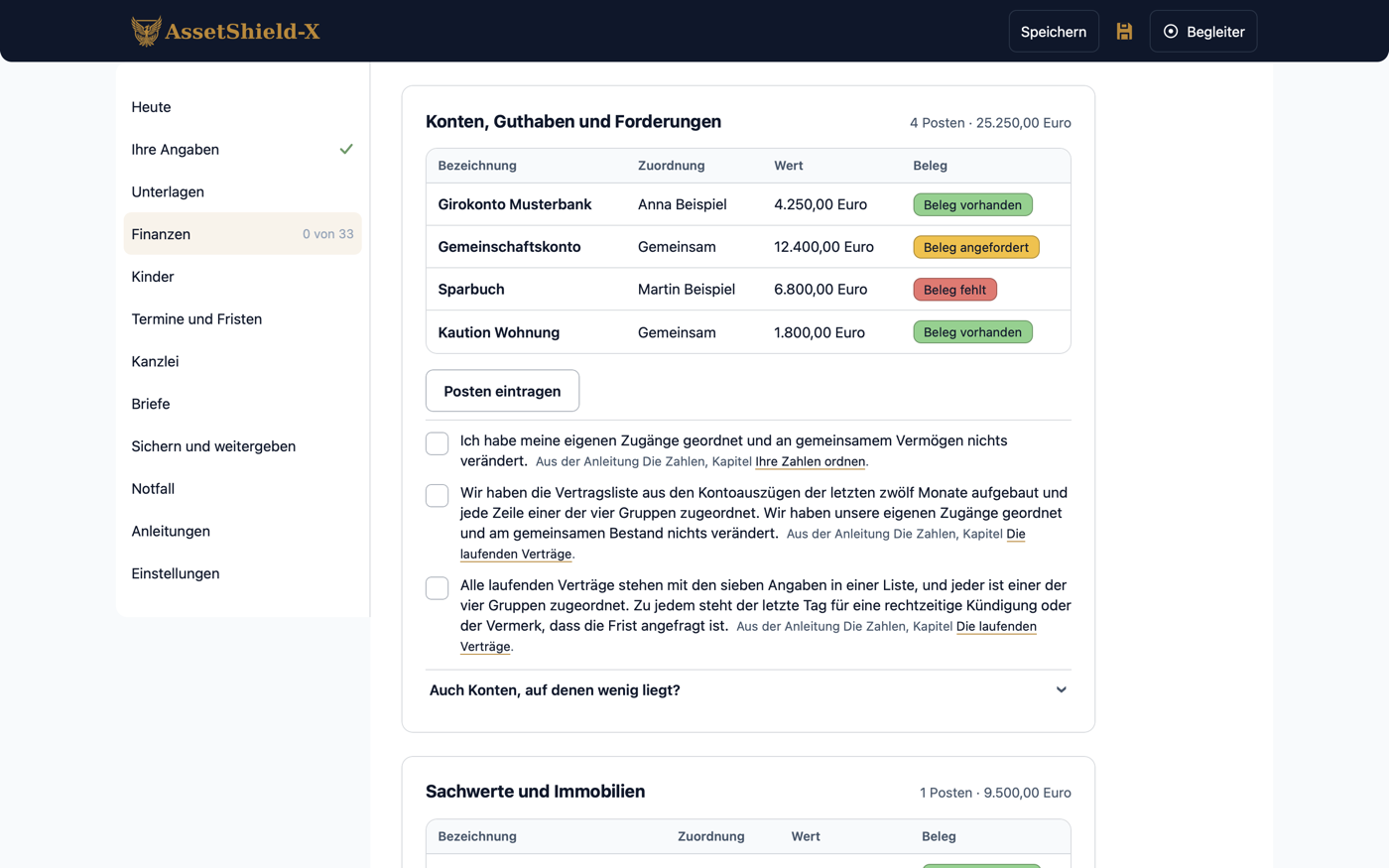
Task: Click the 'Beleg fehlt' badge for Sparbuch
Action: (954, 290)
